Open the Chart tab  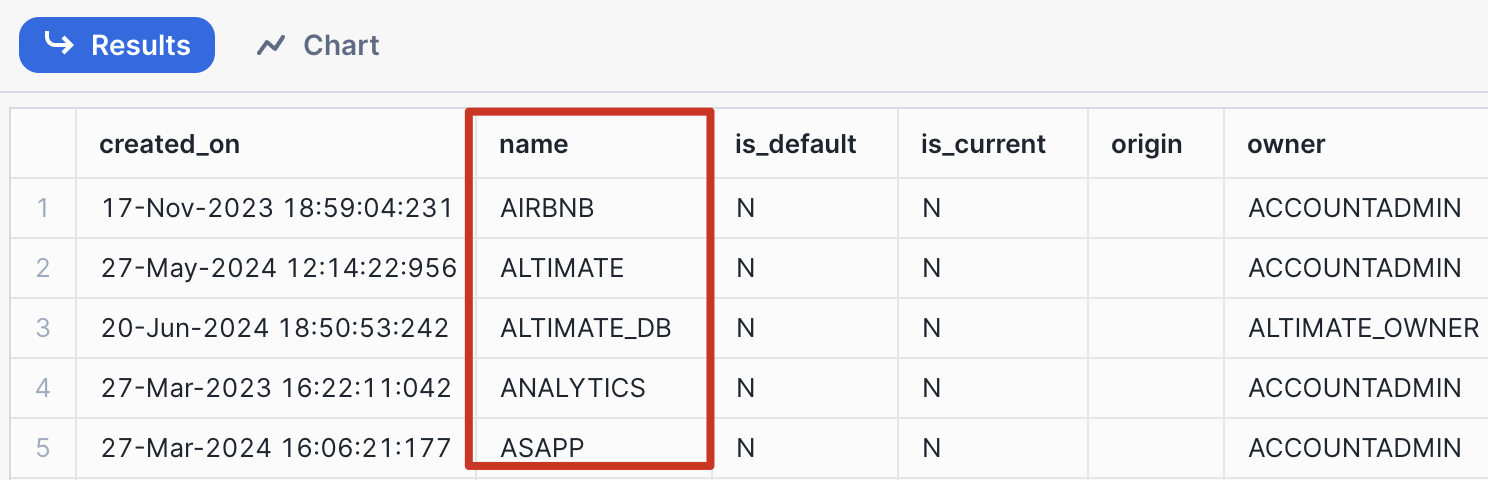[318, 45]
